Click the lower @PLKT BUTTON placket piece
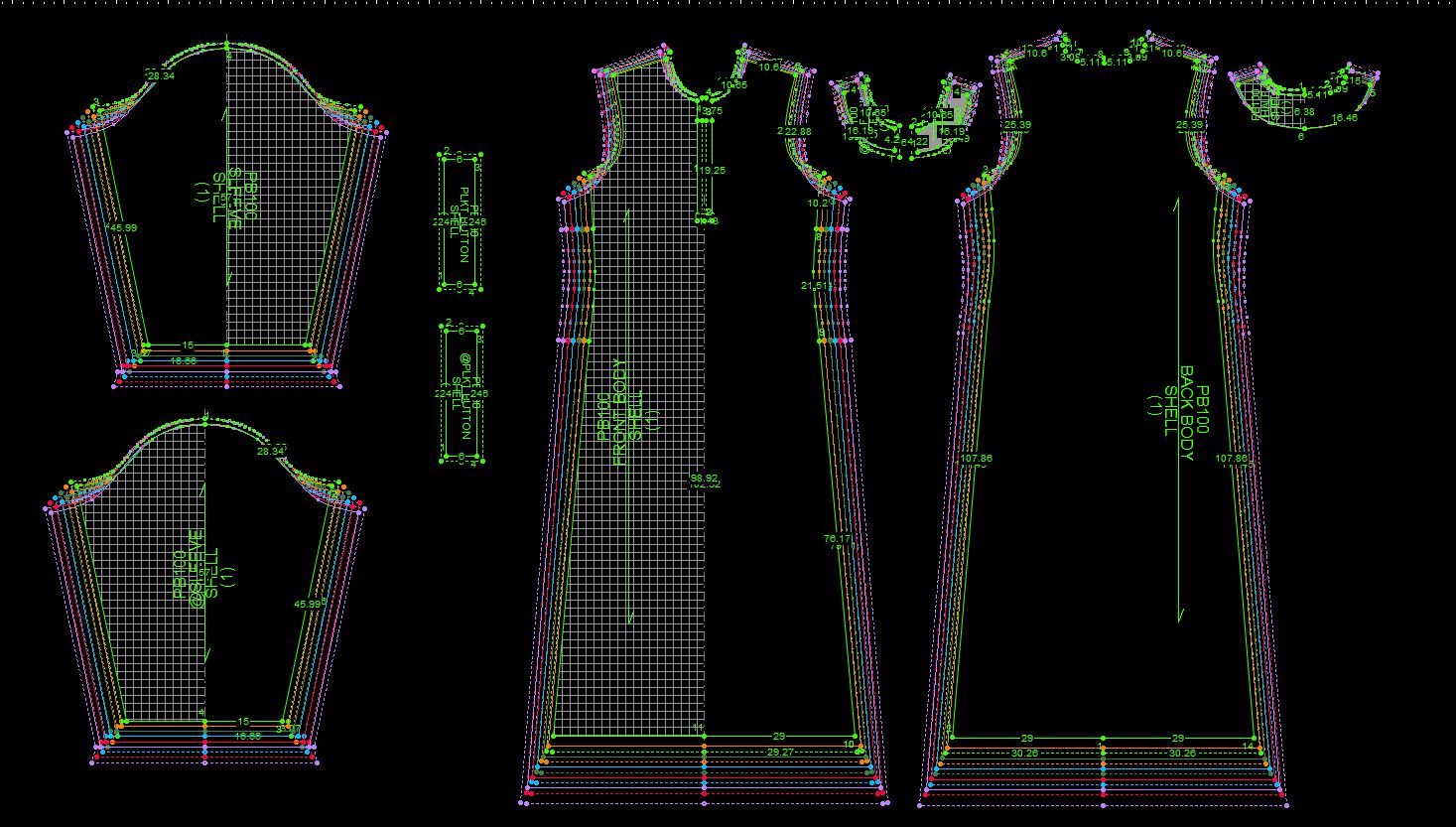The width and height of the screenshot is (1456, 827). pos(460,393)
